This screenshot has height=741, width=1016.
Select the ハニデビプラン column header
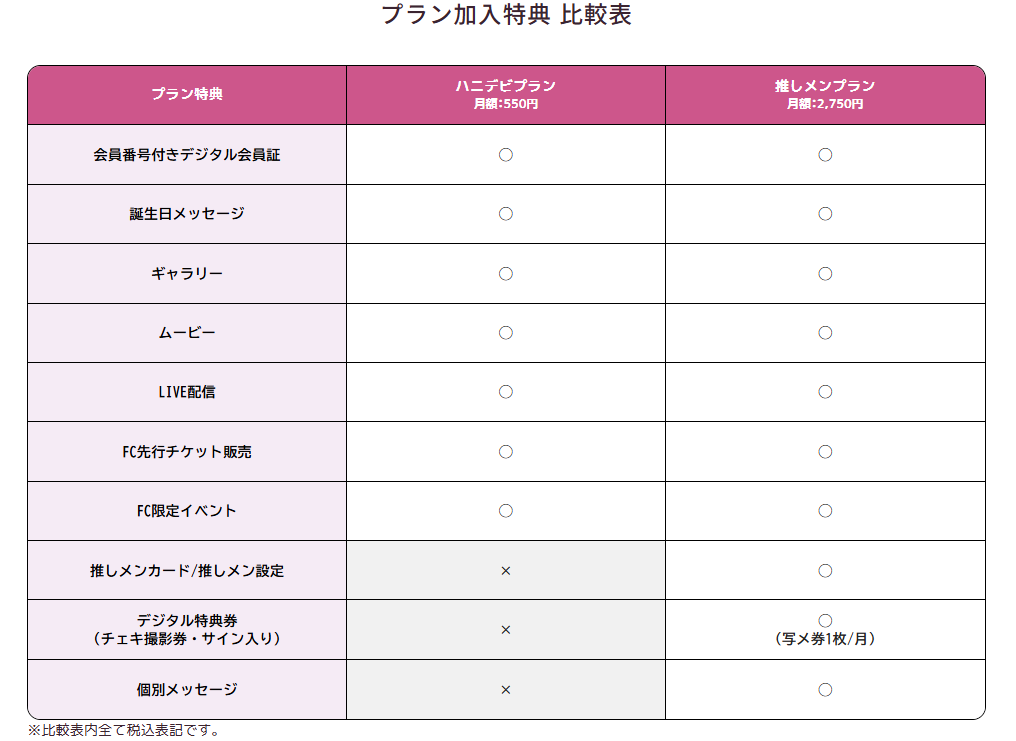(506, 86)
